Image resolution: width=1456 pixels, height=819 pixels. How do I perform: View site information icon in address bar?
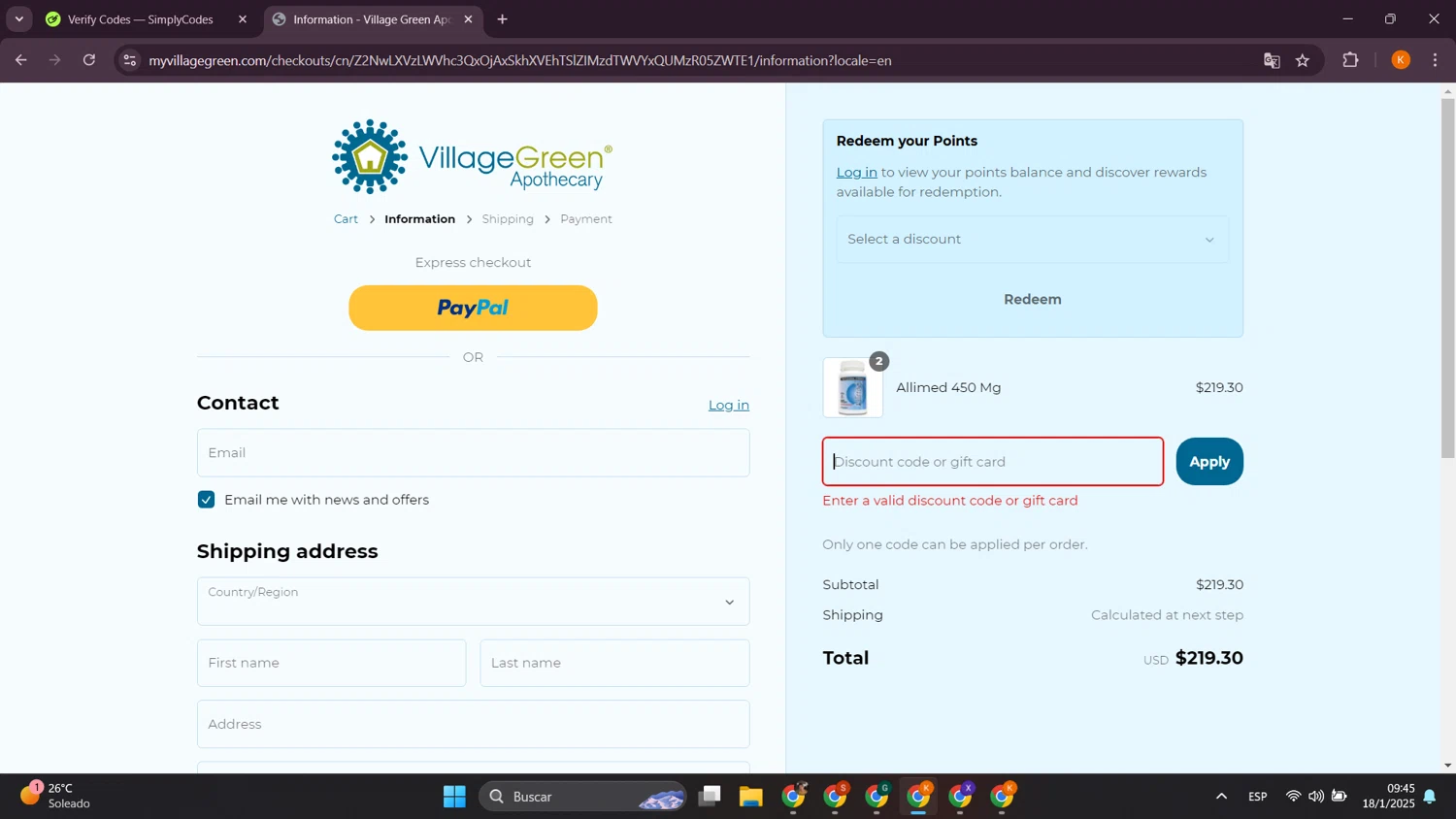[129, 60]
